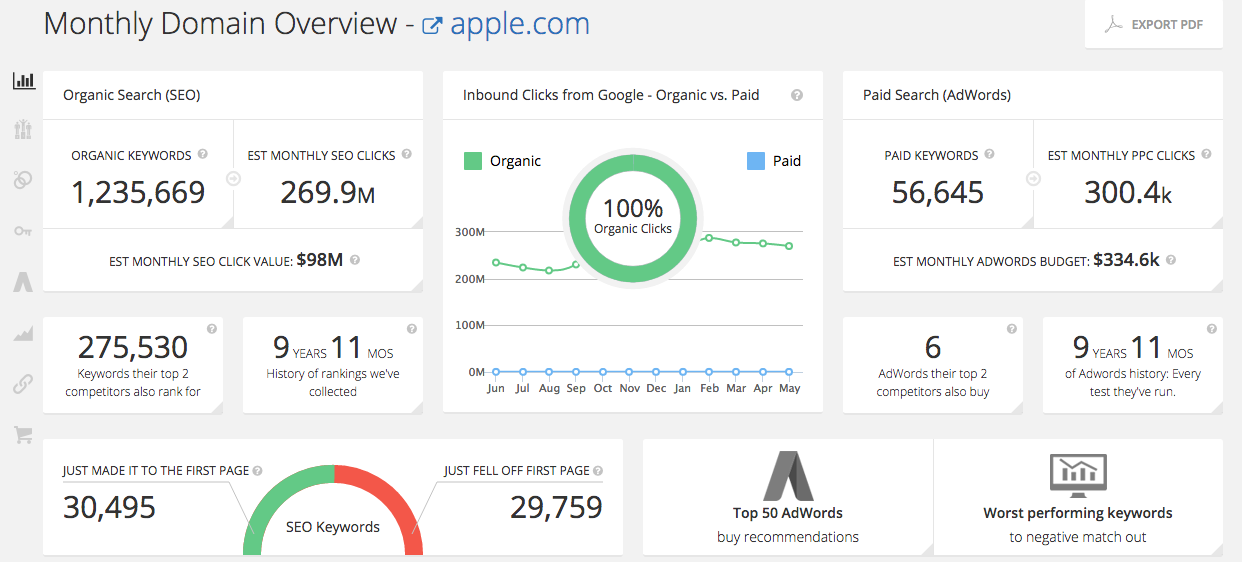
Task: Click help icon next to Organic Keywords
Action: click(x=203, y=155)
